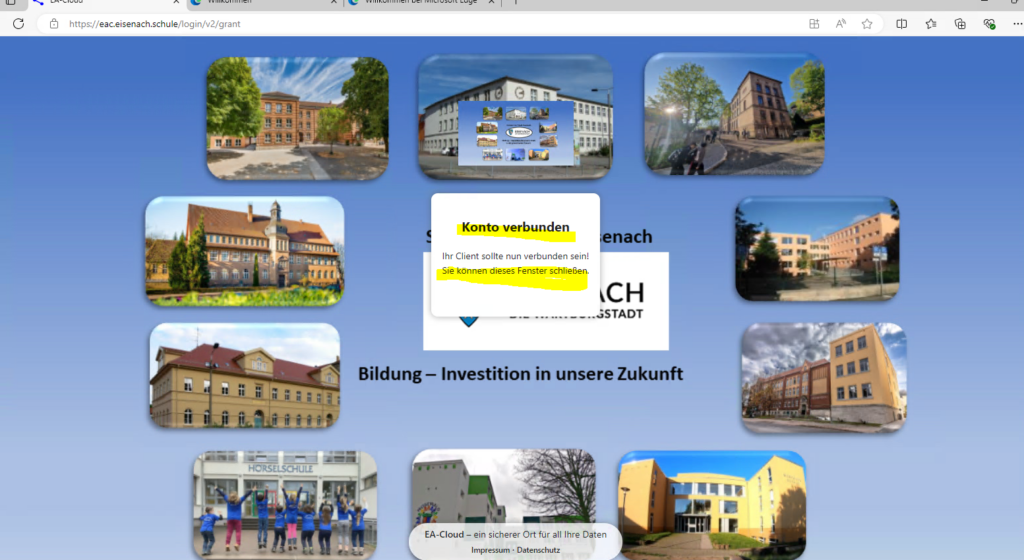Open the Collections icon
The image size is (1024, 560).
(960, 23)
